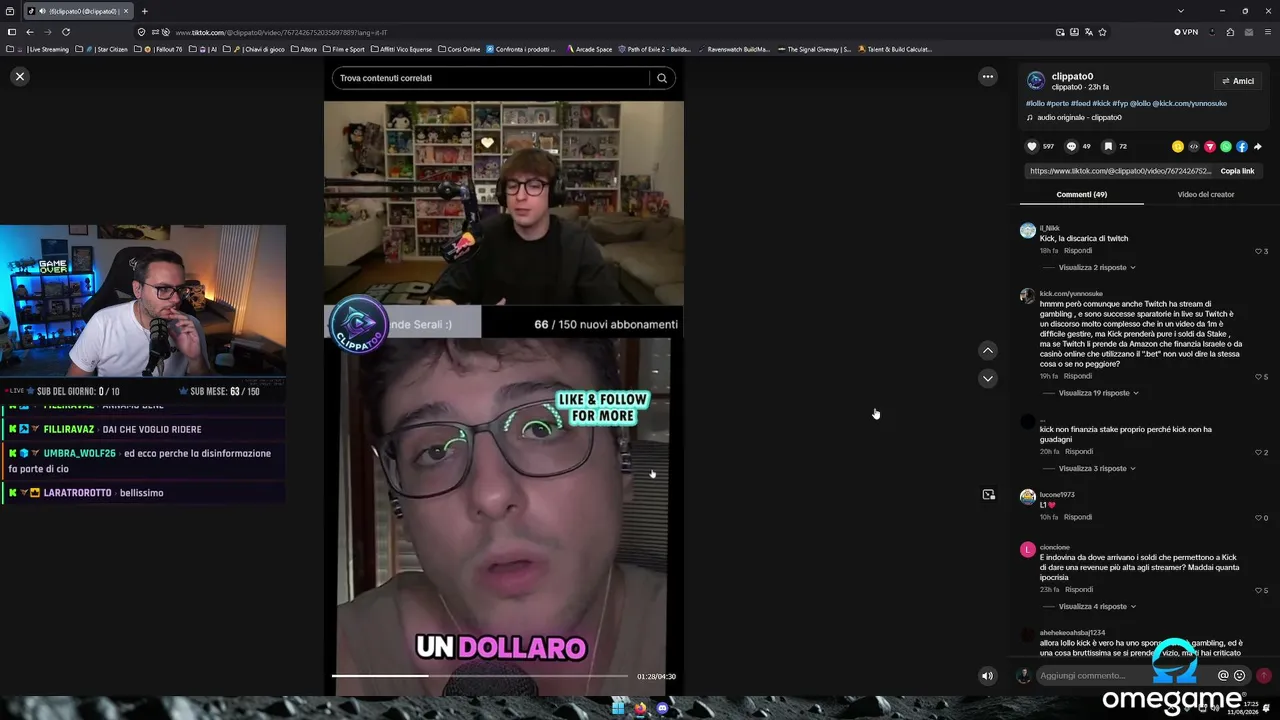Click the TikTok address bar URL
The height and width of the screenshot is (720, 1280).
281,32
